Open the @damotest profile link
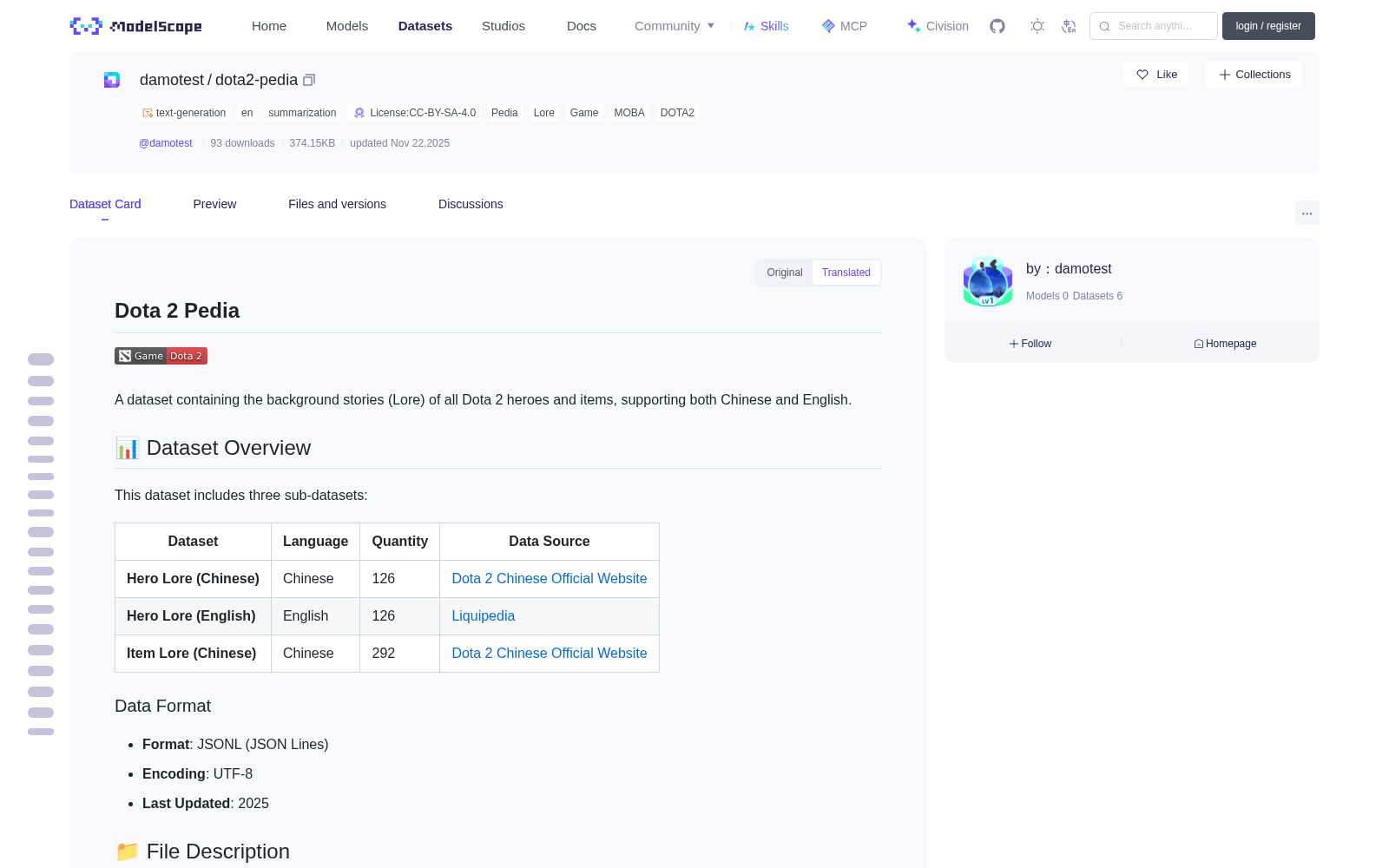Viewport: 1389px width, 868px height. tap(166, 143)
